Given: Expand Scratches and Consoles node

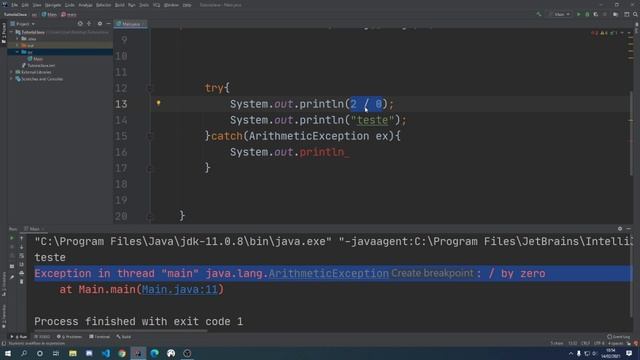Looking at the screenshot, I should pyautogui.click(x=12, y=79).
